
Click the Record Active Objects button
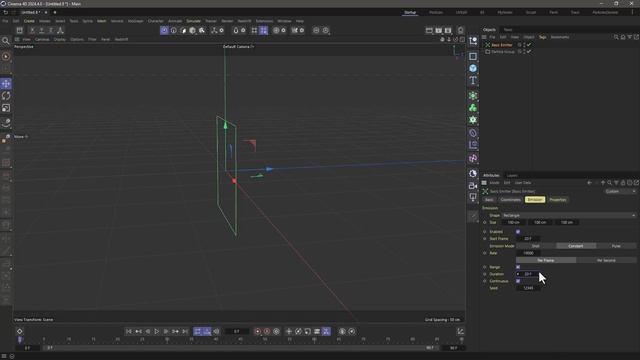[258, 331]
